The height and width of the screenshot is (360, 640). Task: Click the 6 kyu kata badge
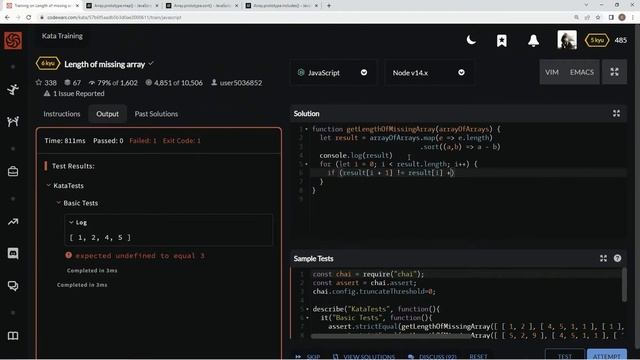click(x=48, y=64)
